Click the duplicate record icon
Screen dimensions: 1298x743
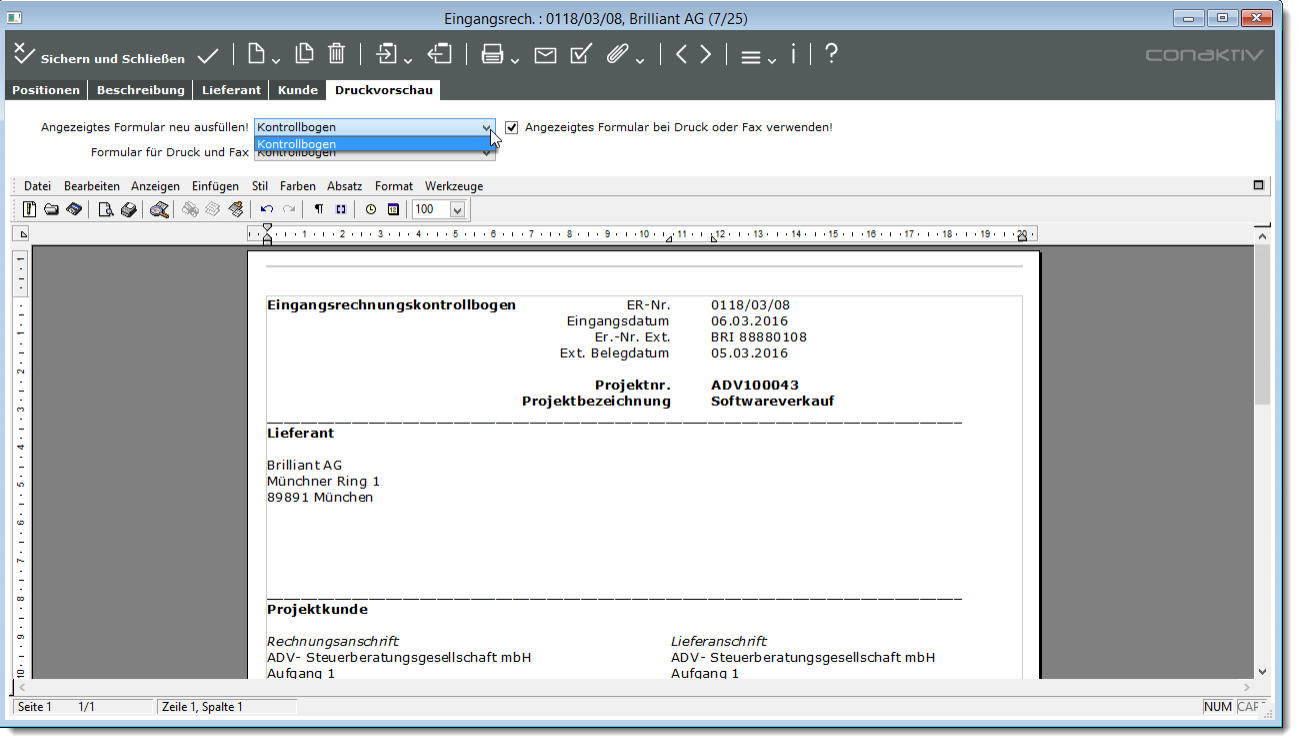click(304, 55)
